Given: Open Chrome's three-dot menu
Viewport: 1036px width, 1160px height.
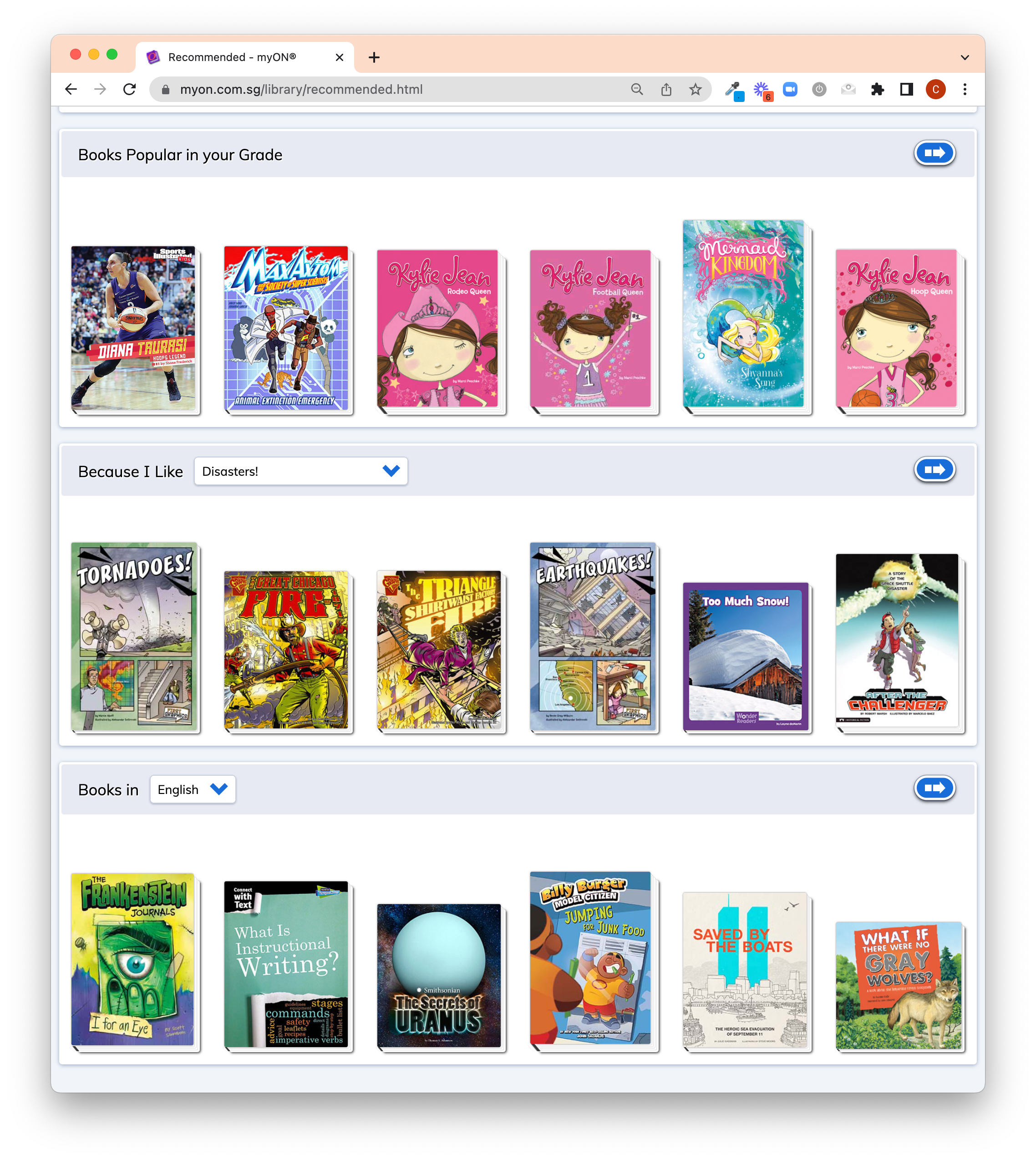Looking at the screenshot, I should coord(965,89).
